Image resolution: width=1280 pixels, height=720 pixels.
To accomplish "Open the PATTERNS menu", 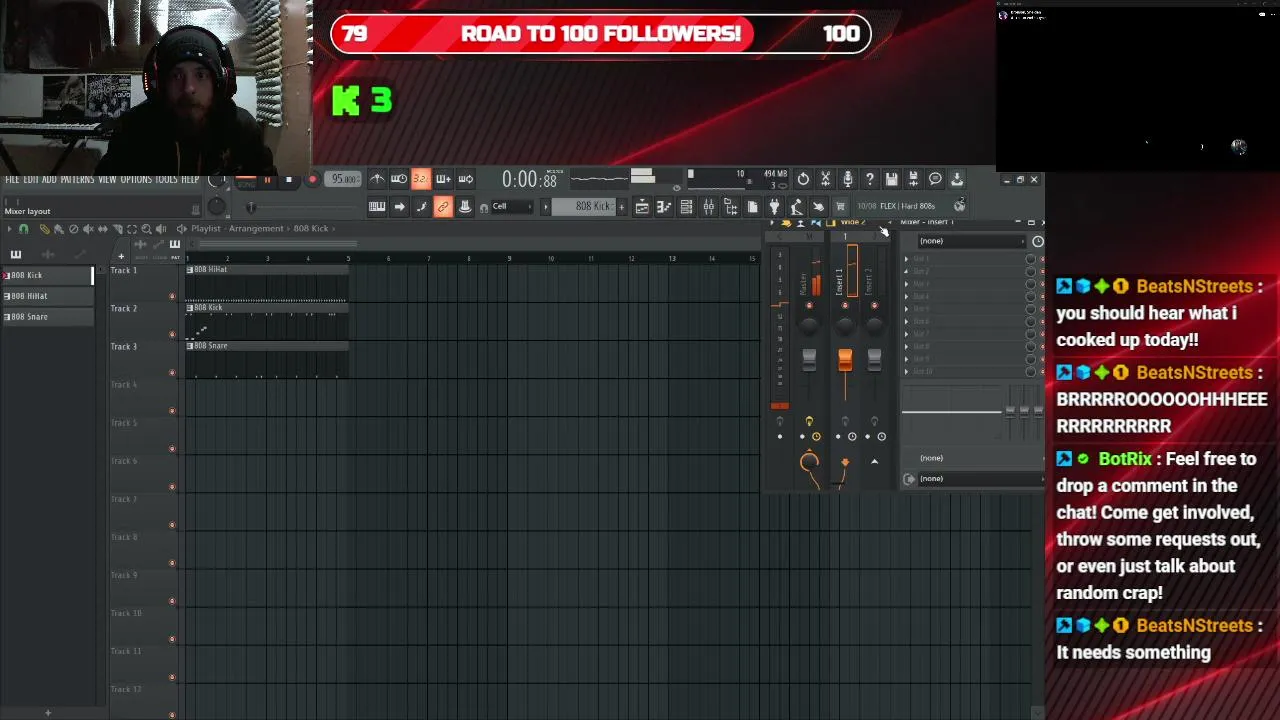I will click(77, 179).
